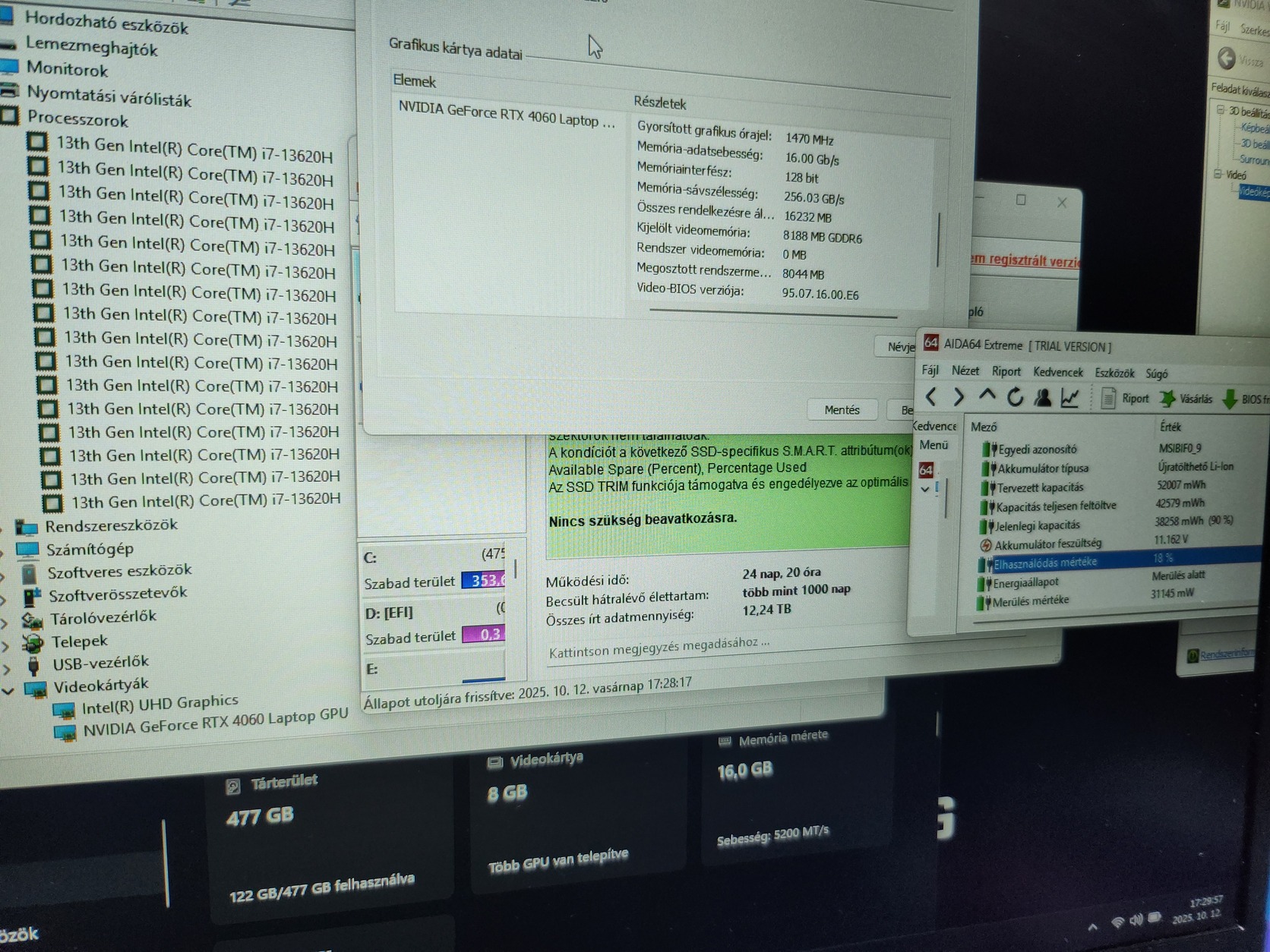Click AIDA64 up-level arrow icon
1270x952 pixels.
click(987, 396)
